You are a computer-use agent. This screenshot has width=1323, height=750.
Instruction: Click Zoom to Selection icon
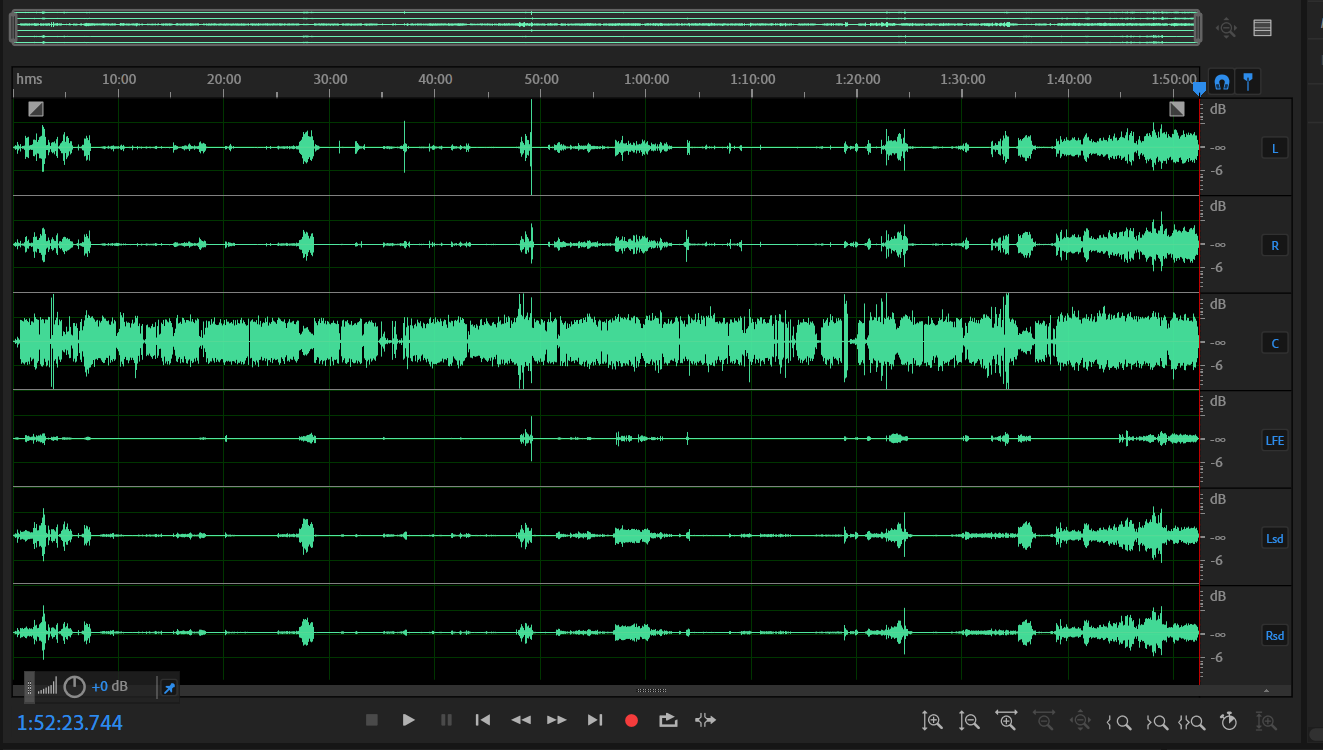coord(1192,721)
